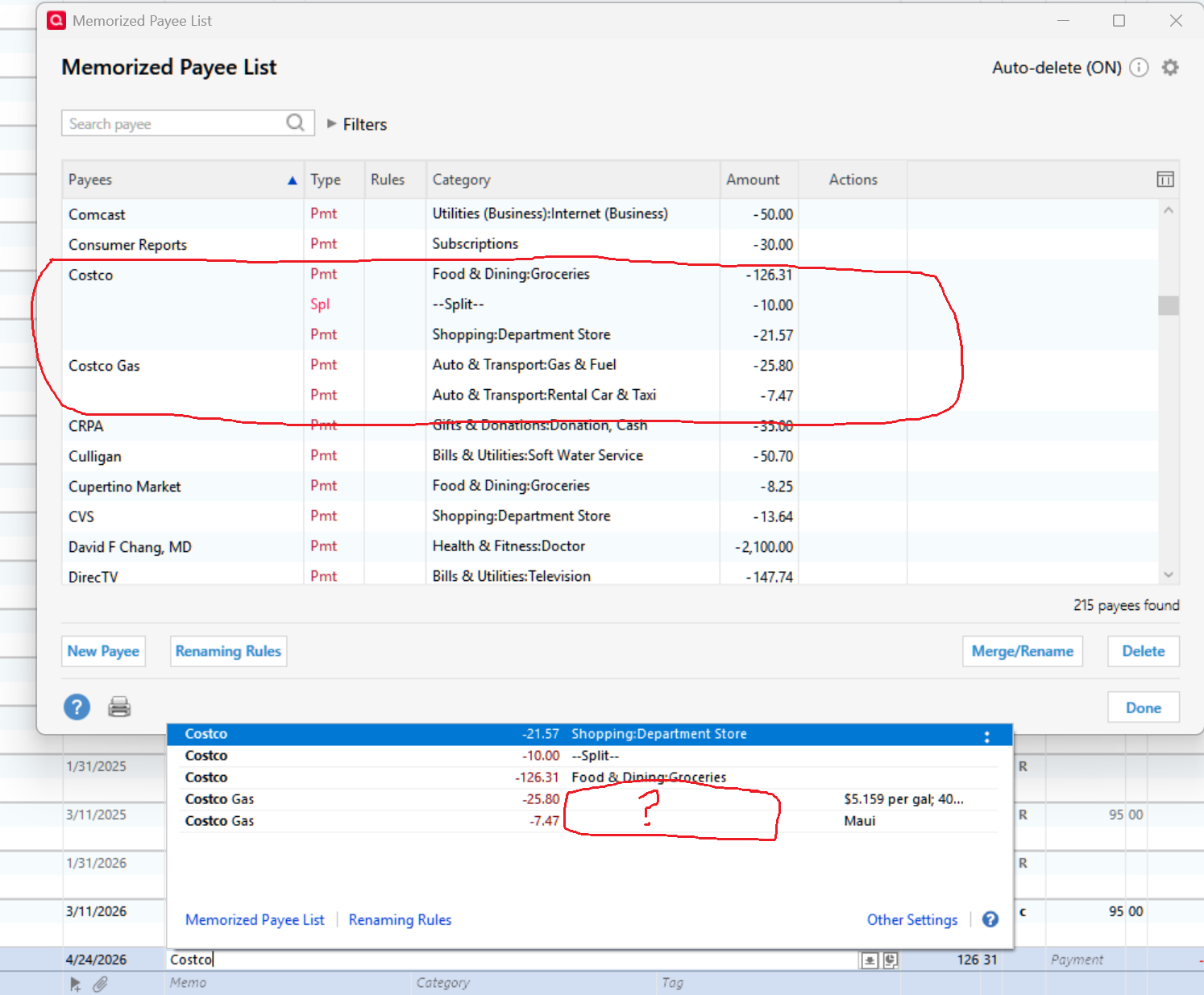Choose the Costco Gas -7.47 Maui suggestion
Viewport: 1204px width, 995px height.
click(589, 821)
